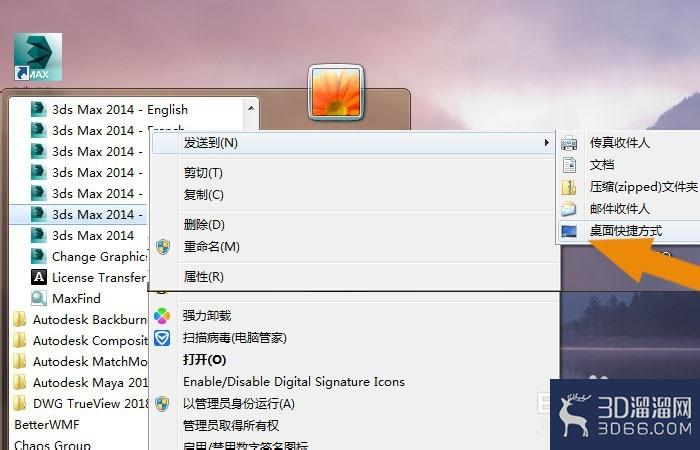The height and width of the screenshot is (450, 700).
Task: Choose 扫描病毒(电脑管家) scan option
Action: (234, 338)
